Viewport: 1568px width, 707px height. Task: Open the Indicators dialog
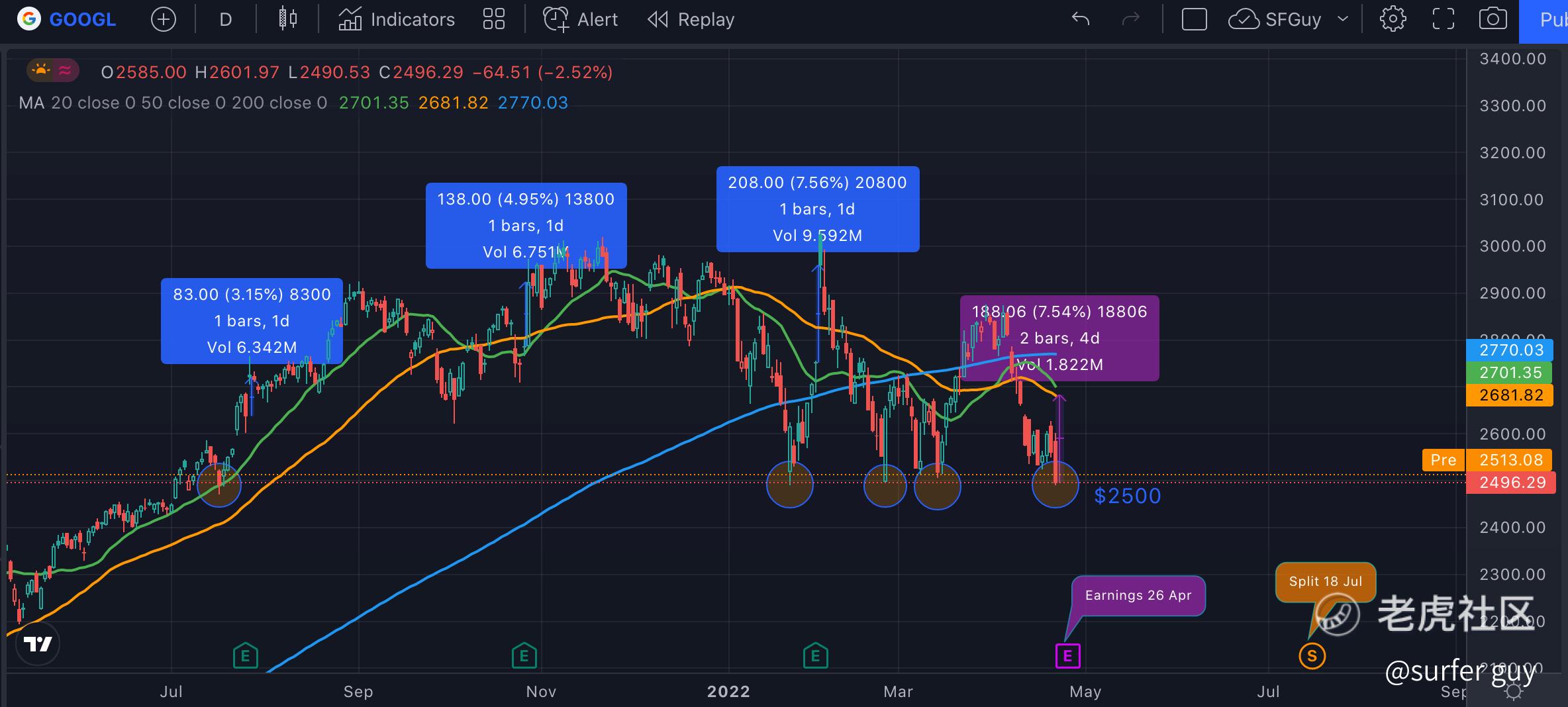tap(397, 19)
